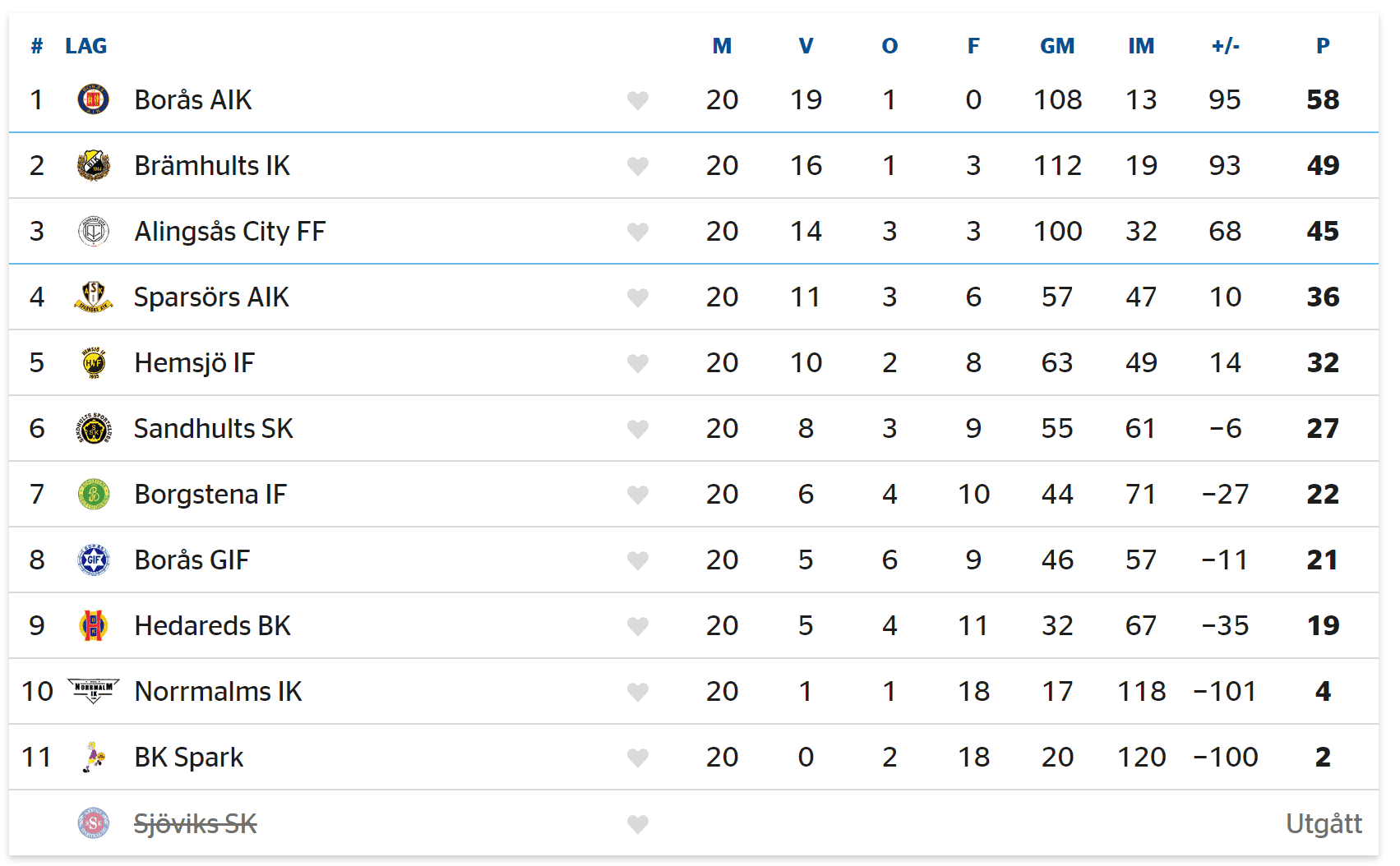Open the Borås GIF team page
Screen dimensions: 1400x866
tap(192, 560)
